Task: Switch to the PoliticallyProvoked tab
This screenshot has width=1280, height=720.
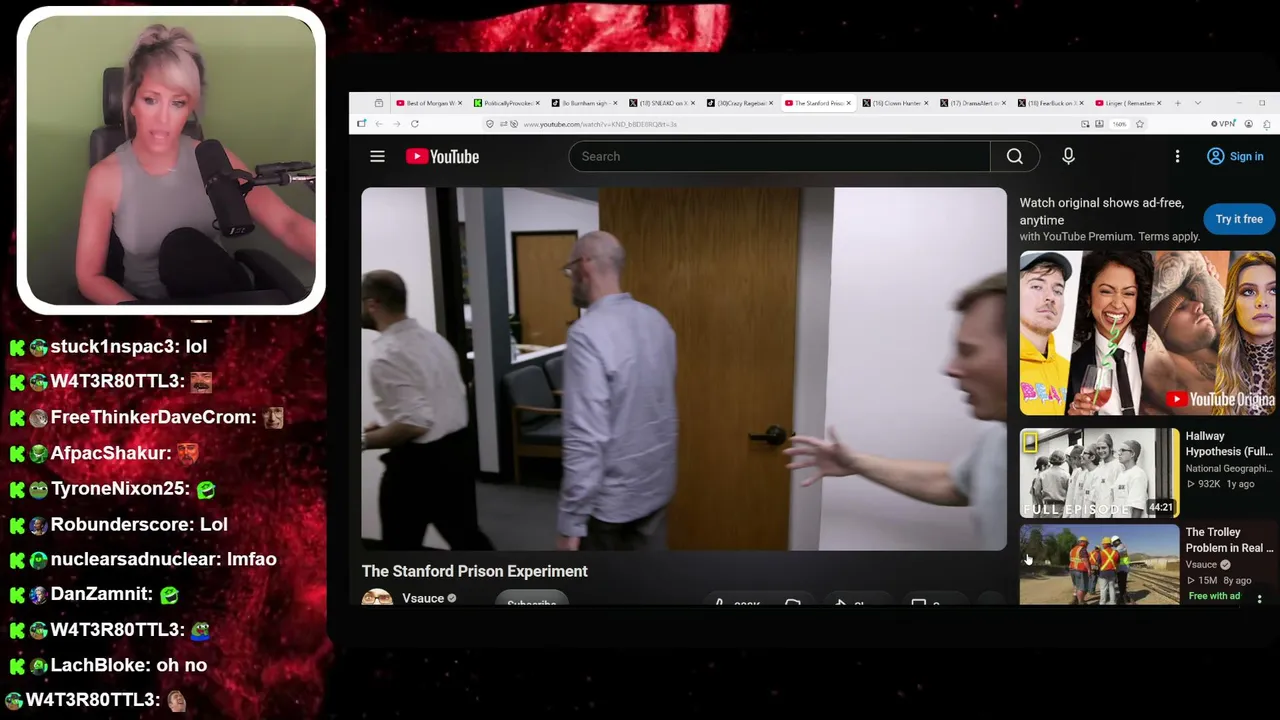Action: 505,103
